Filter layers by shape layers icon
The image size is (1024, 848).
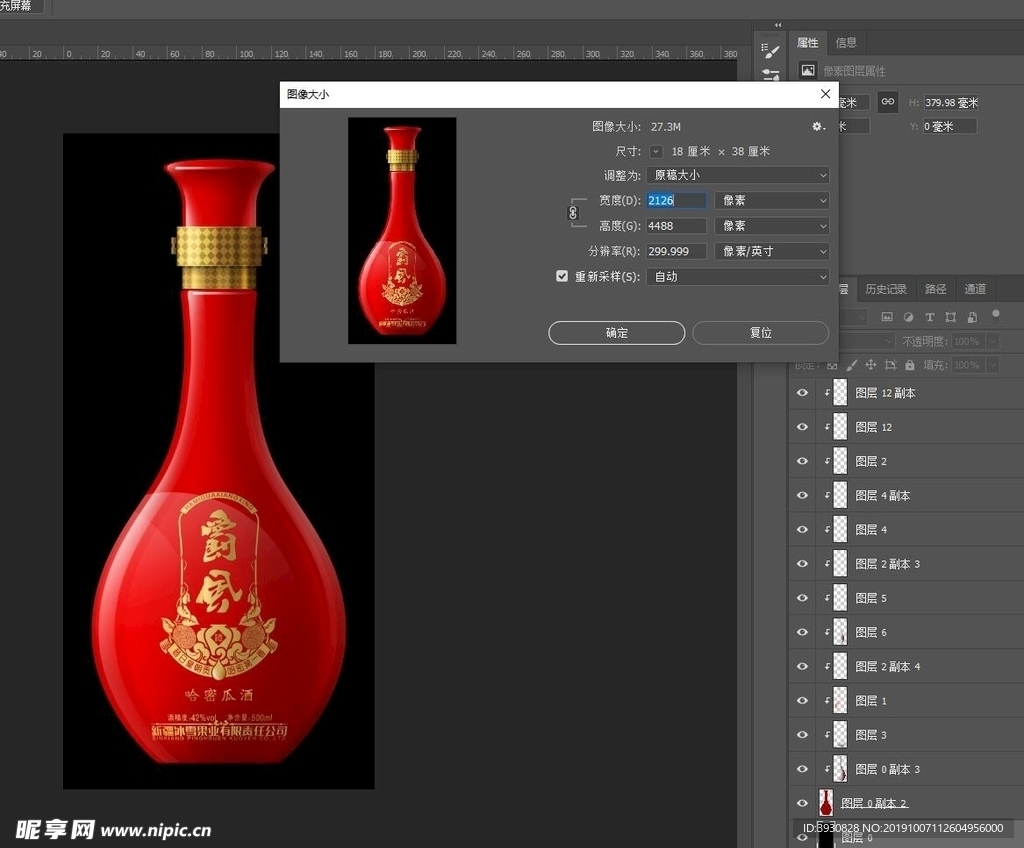coord(951,317)
